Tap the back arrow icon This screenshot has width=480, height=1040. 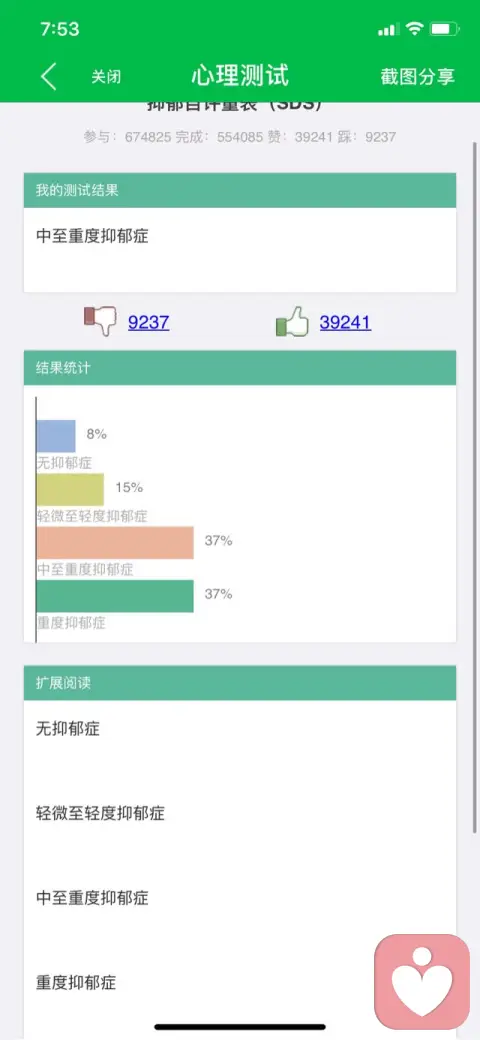pos(49,76)
